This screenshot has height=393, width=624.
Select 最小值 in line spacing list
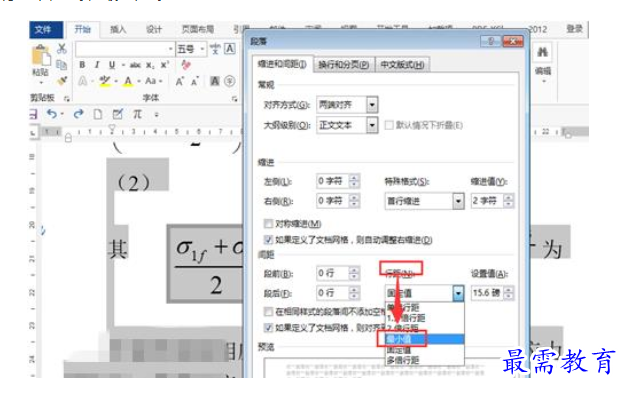pos(424,339)
